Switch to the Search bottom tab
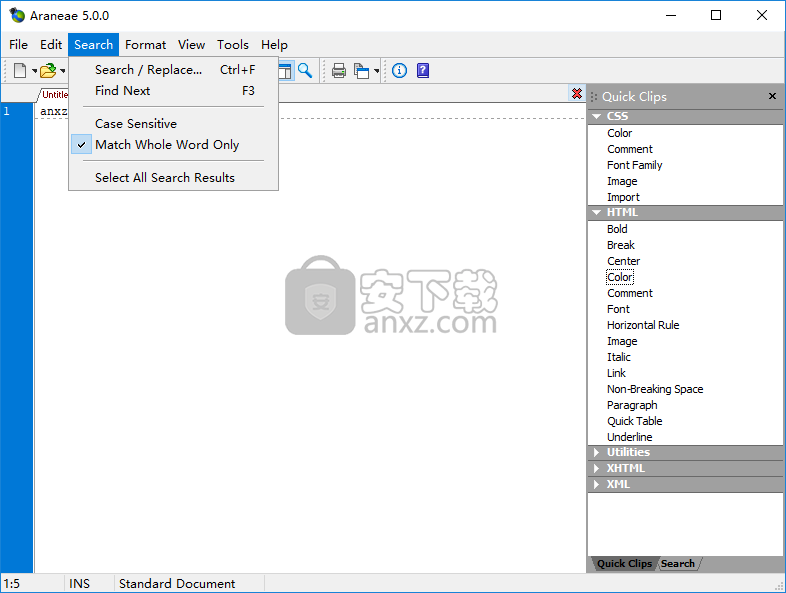Screen dimensions: 786x593 click(x=678, y=563)
